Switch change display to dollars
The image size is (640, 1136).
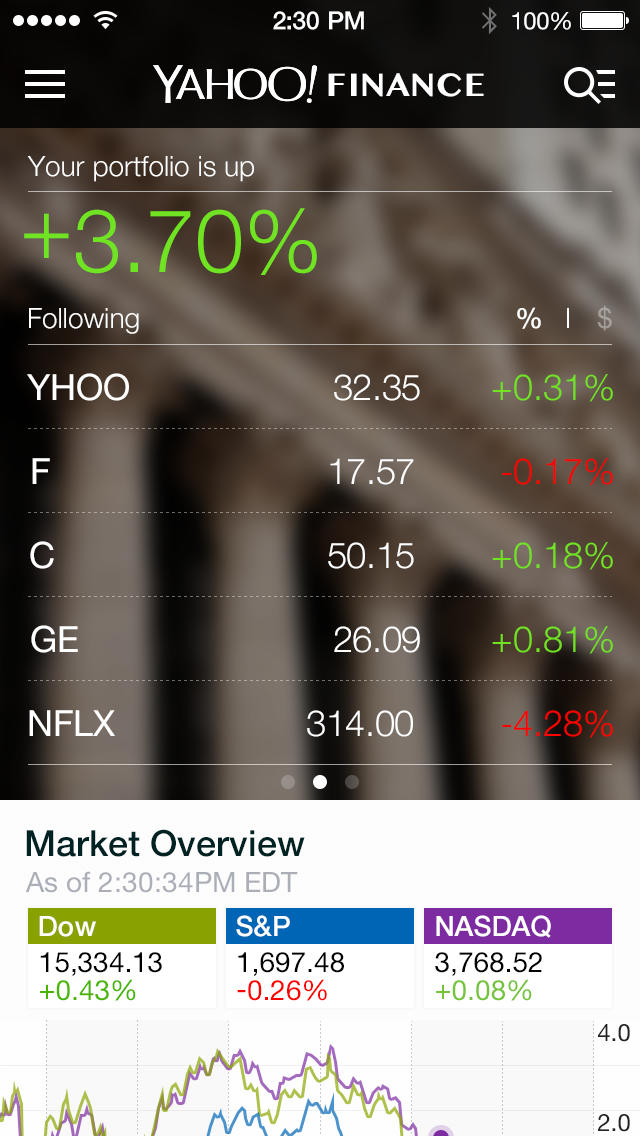[604, 319]
